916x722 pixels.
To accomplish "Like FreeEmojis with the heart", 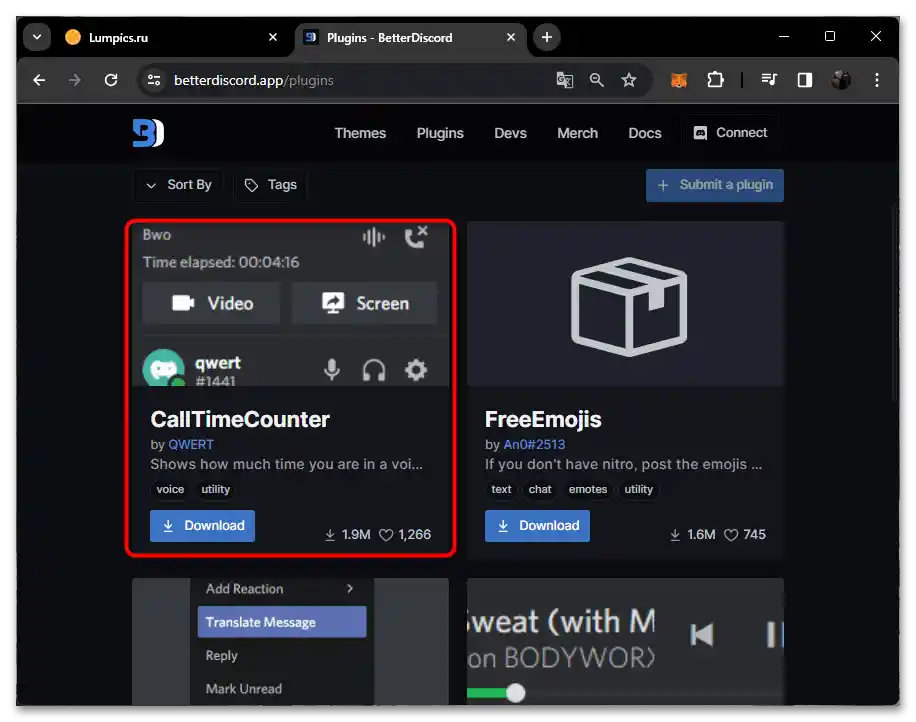I will click(731, 534).
